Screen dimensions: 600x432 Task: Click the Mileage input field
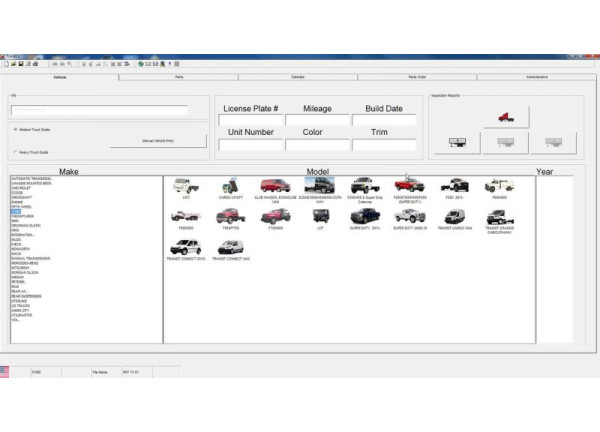[x=317, y=121]
